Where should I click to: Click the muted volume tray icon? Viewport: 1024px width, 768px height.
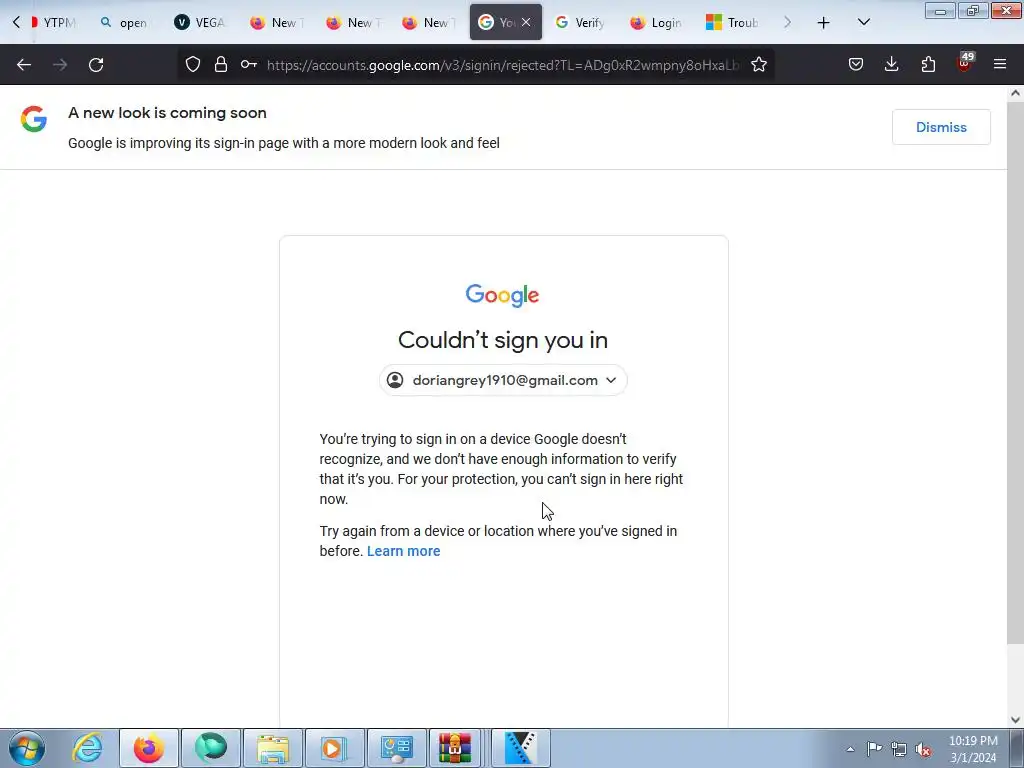[x=923, y=749]
